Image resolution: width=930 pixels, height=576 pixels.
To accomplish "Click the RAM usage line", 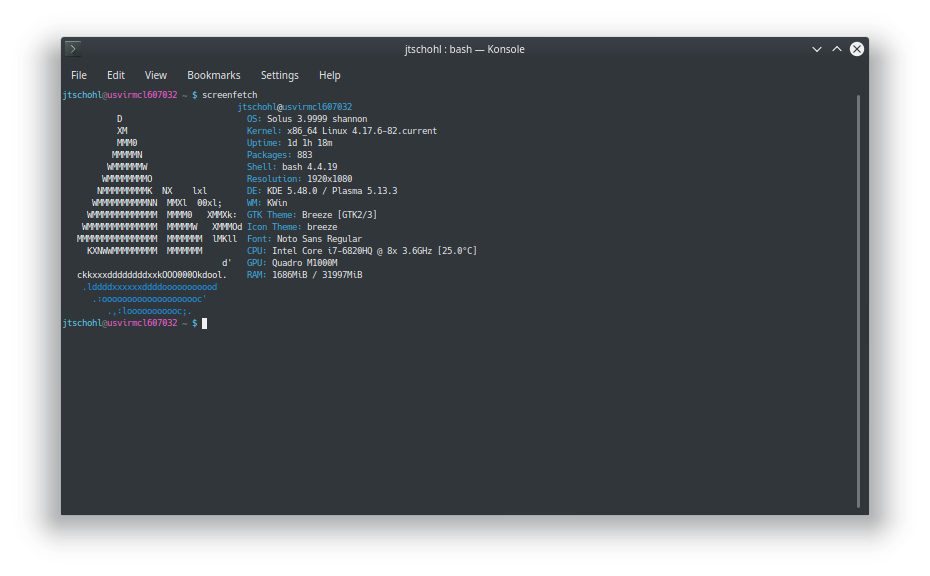I will (305, 275).
